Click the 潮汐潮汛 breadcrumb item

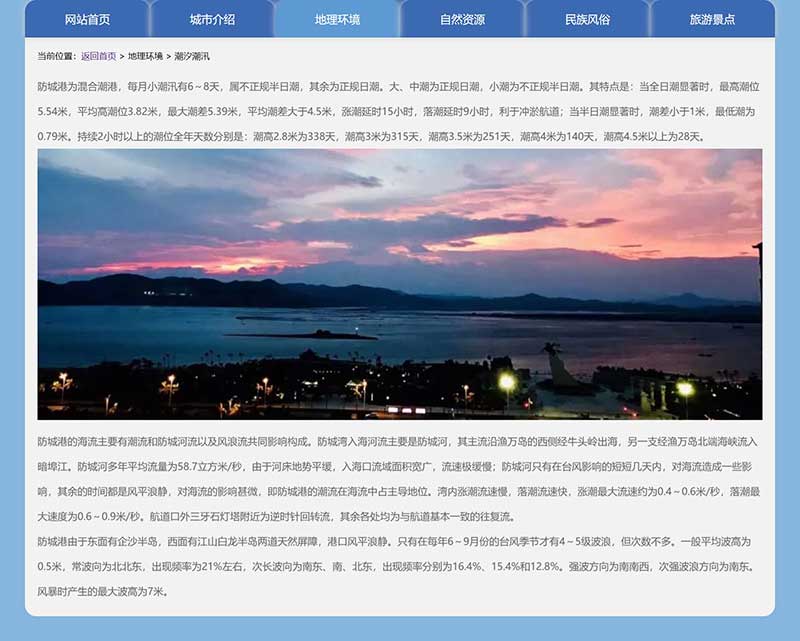[192, 56]
